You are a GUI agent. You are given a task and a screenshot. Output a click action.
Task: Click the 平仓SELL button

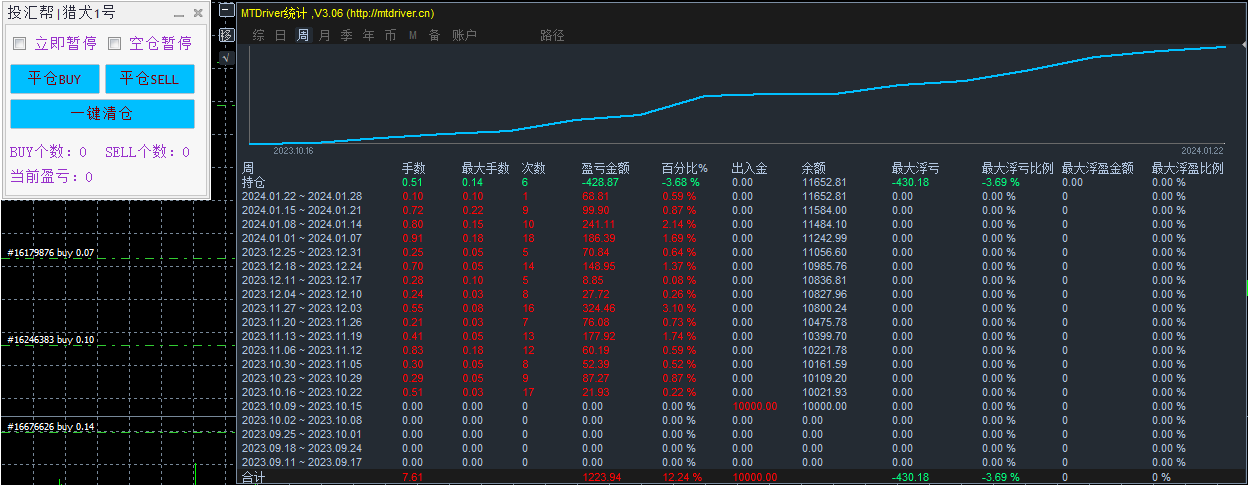point(150,79)
